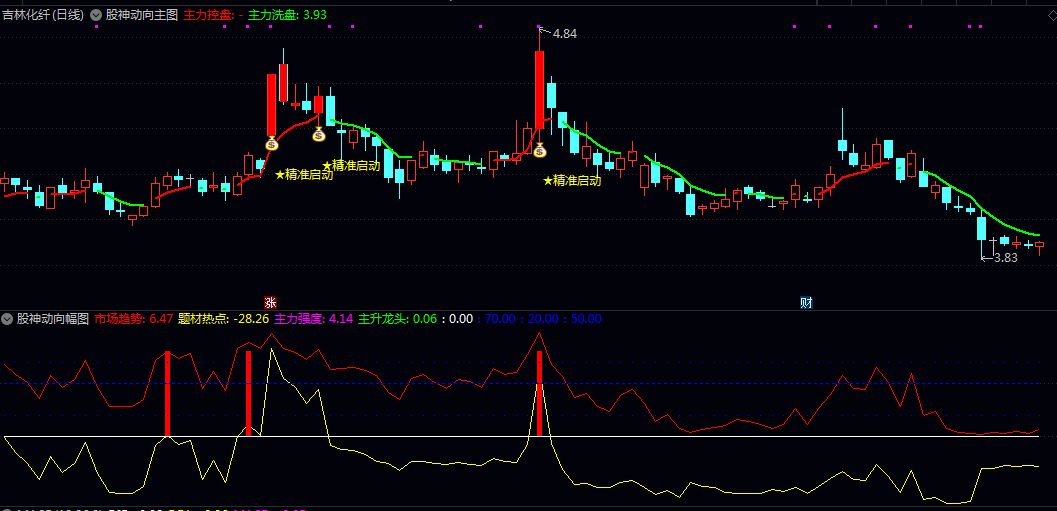Click the 3.83 low price label
This screenshot has width=1057, height=511.
pos(1006,258)
